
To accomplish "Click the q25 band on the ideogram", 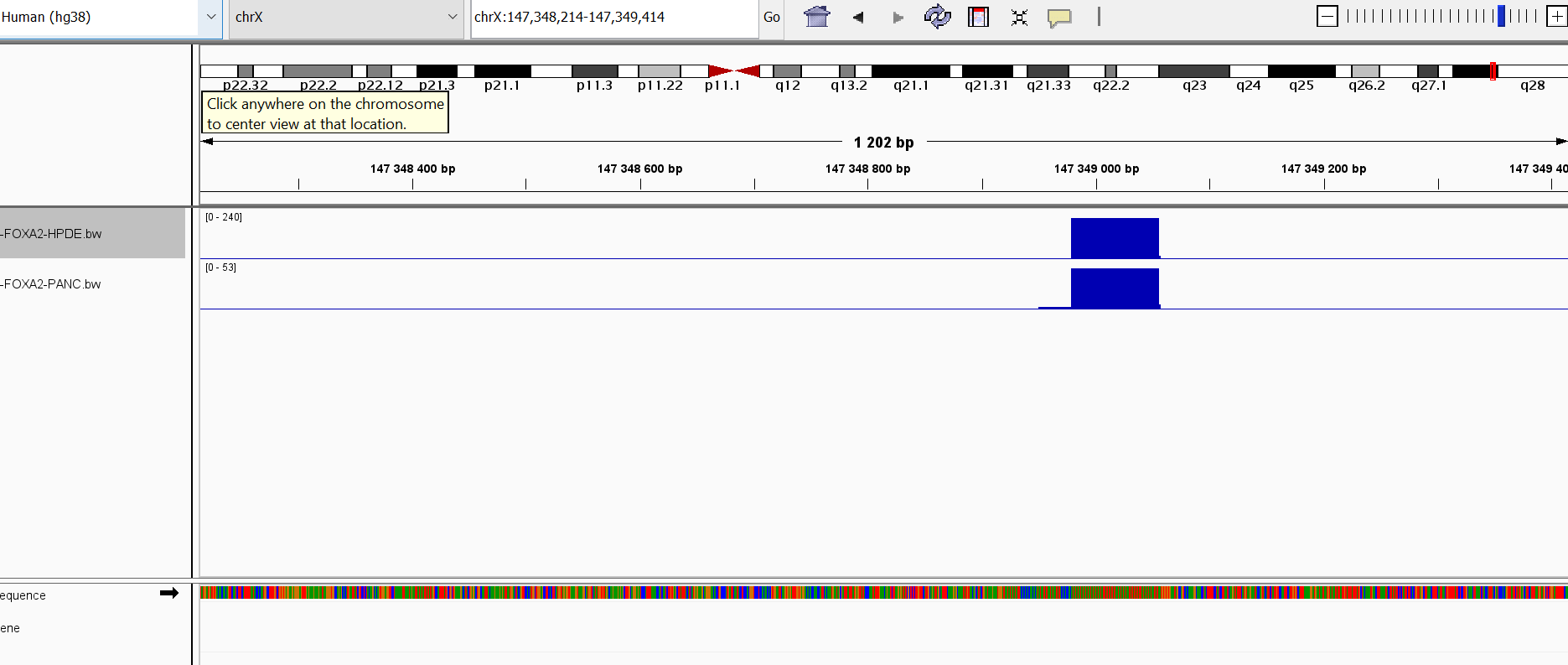I will [x=1301, y=71].
